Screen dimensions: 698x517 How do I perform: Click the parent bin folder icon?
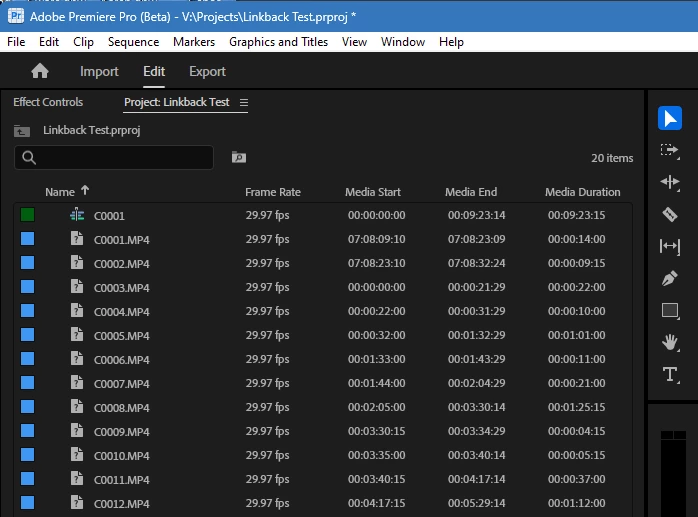click(x=22, y=131)
